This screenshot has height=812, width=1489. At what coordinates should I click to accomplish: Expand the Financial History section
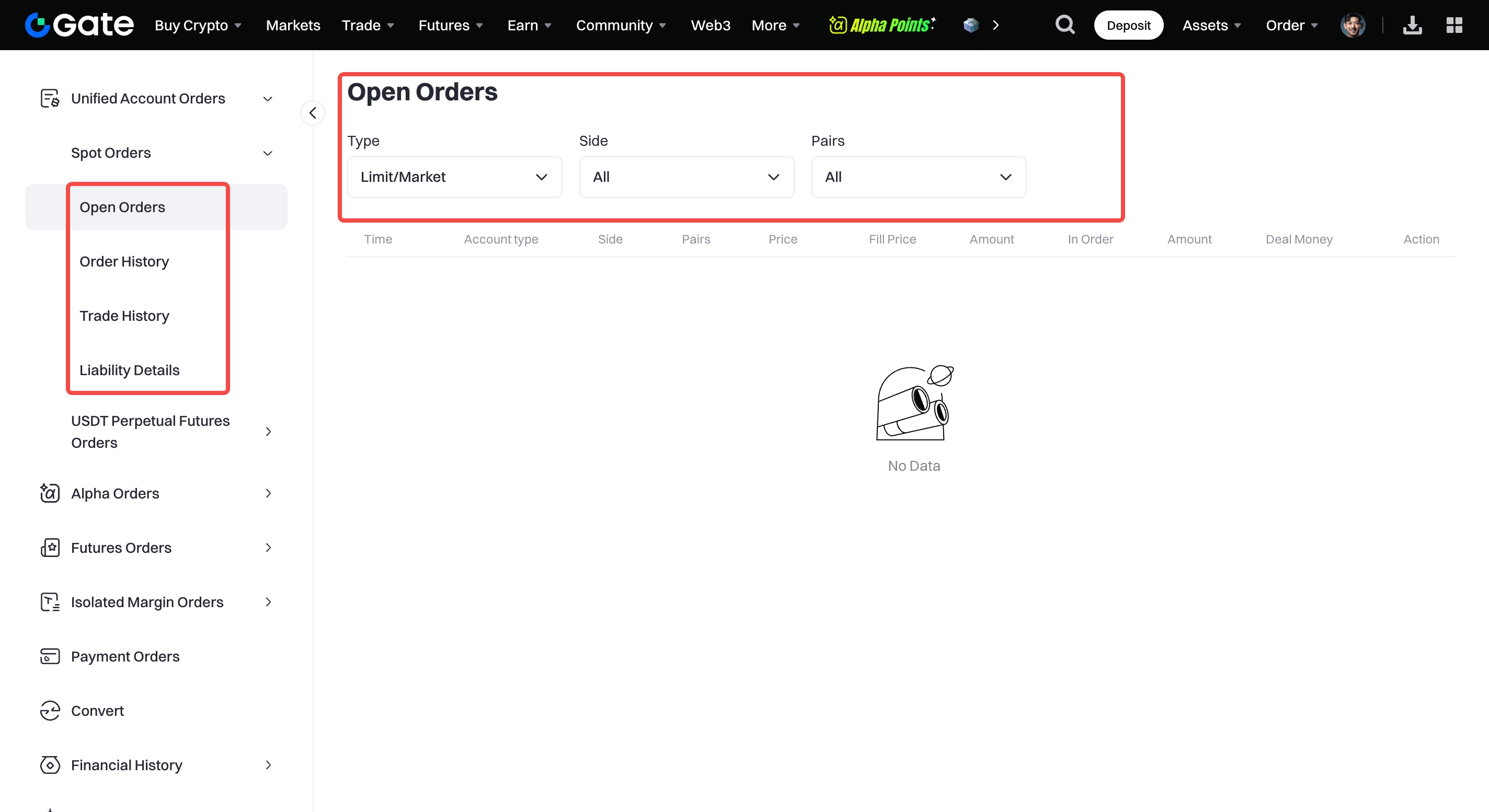pos(268,765)
